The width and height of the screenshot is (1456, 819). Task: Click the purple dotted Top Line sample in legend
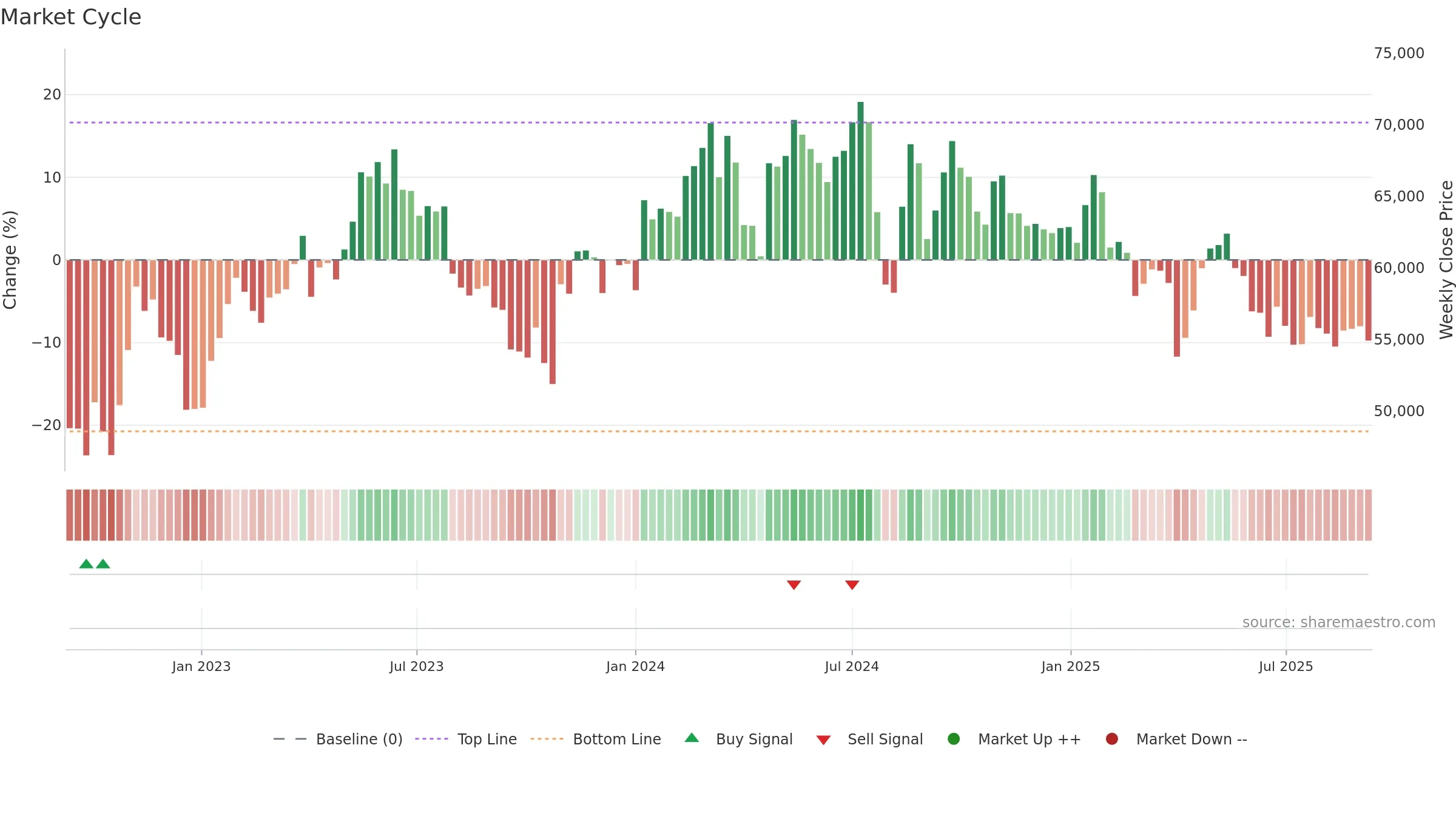[431, 739]
